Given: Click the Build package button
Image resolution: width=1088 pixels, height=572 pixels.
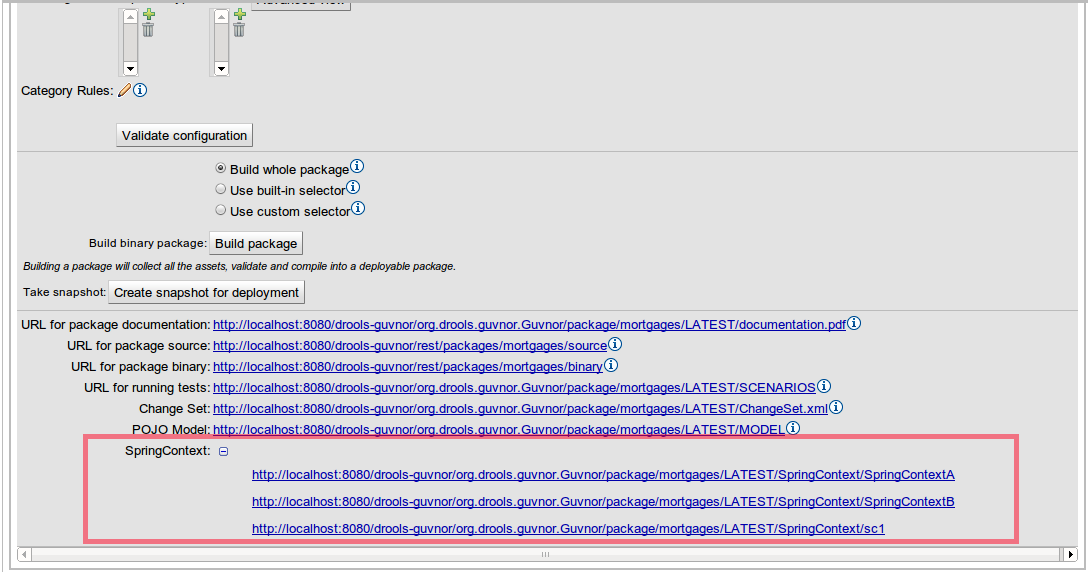Looking at the screenshot, I should pyautogui.click(x=256, y=243).
